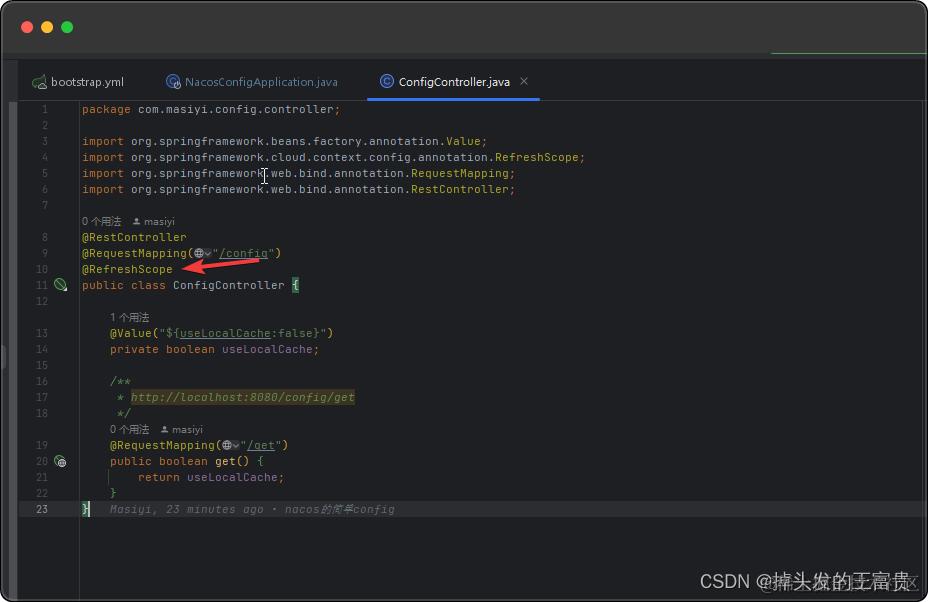Close the ConfigController.java tab
This screenshot has height=602, width=928.
(x=524, y=81)
